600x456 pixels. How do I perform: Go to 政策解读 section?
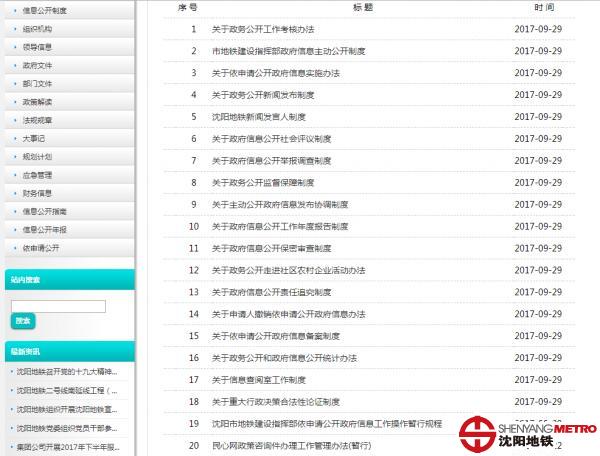pyautogui.click(x=38, y=102)
